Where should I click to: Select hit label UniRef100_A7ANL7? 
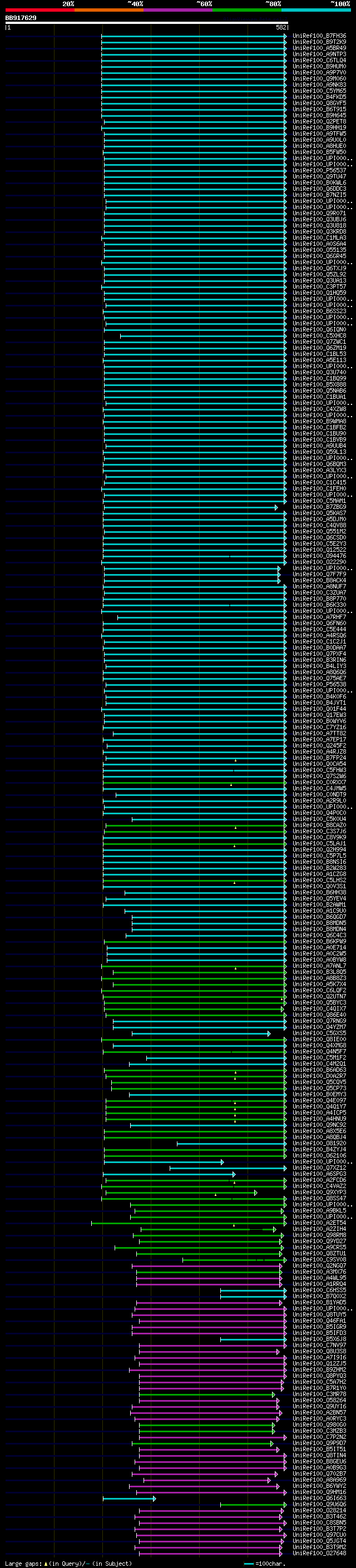point(319,966)
